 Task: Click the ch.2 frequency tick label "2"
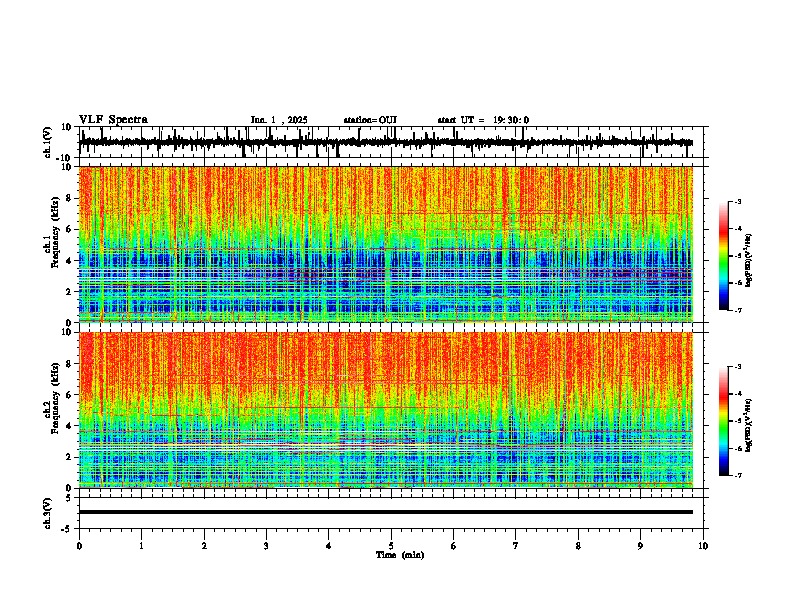click(x=69, y=457)
